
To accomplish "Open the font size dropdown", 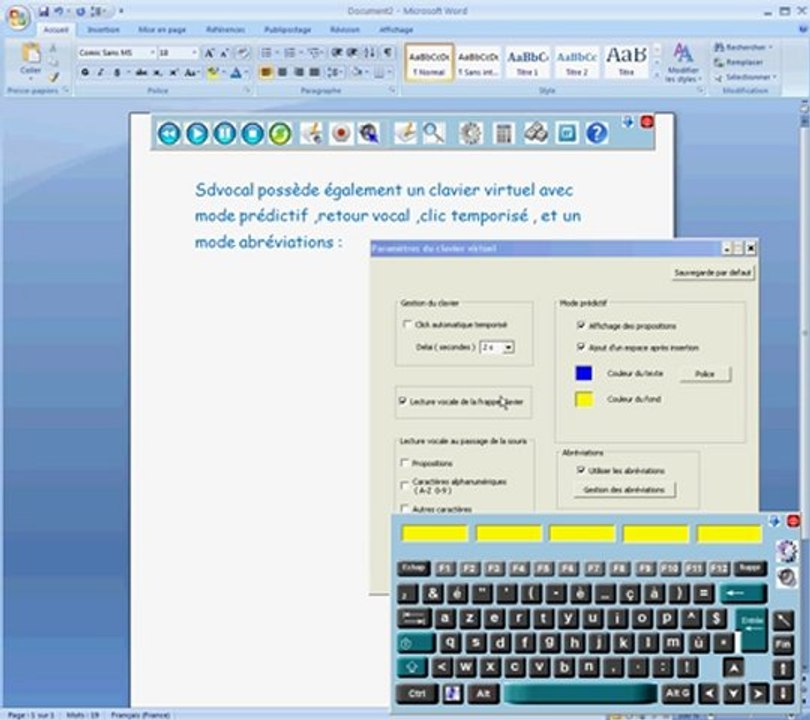I will coord(194,53).
